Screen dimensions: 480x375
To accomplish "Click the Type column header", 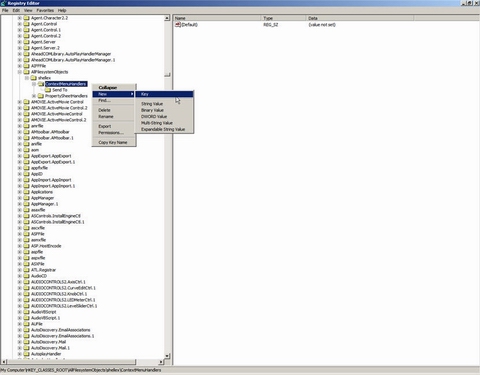I will 283,18.
